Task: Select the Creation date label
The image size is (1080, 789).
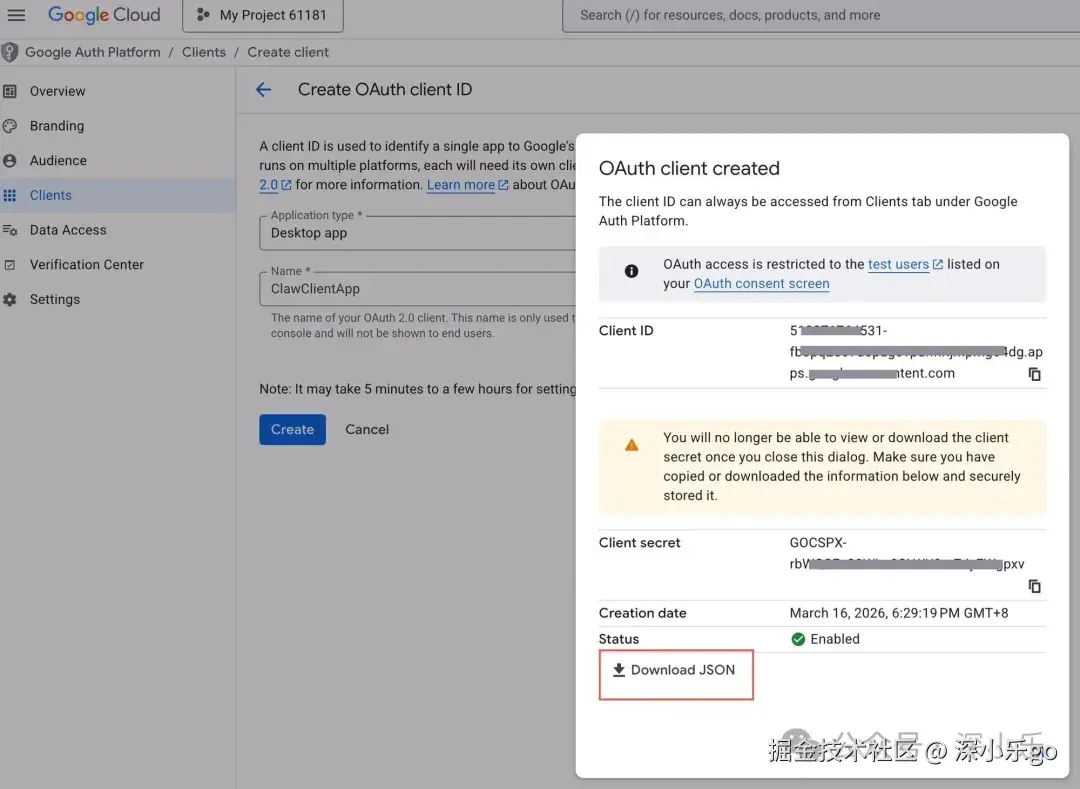Action: (x=642, y=613)
